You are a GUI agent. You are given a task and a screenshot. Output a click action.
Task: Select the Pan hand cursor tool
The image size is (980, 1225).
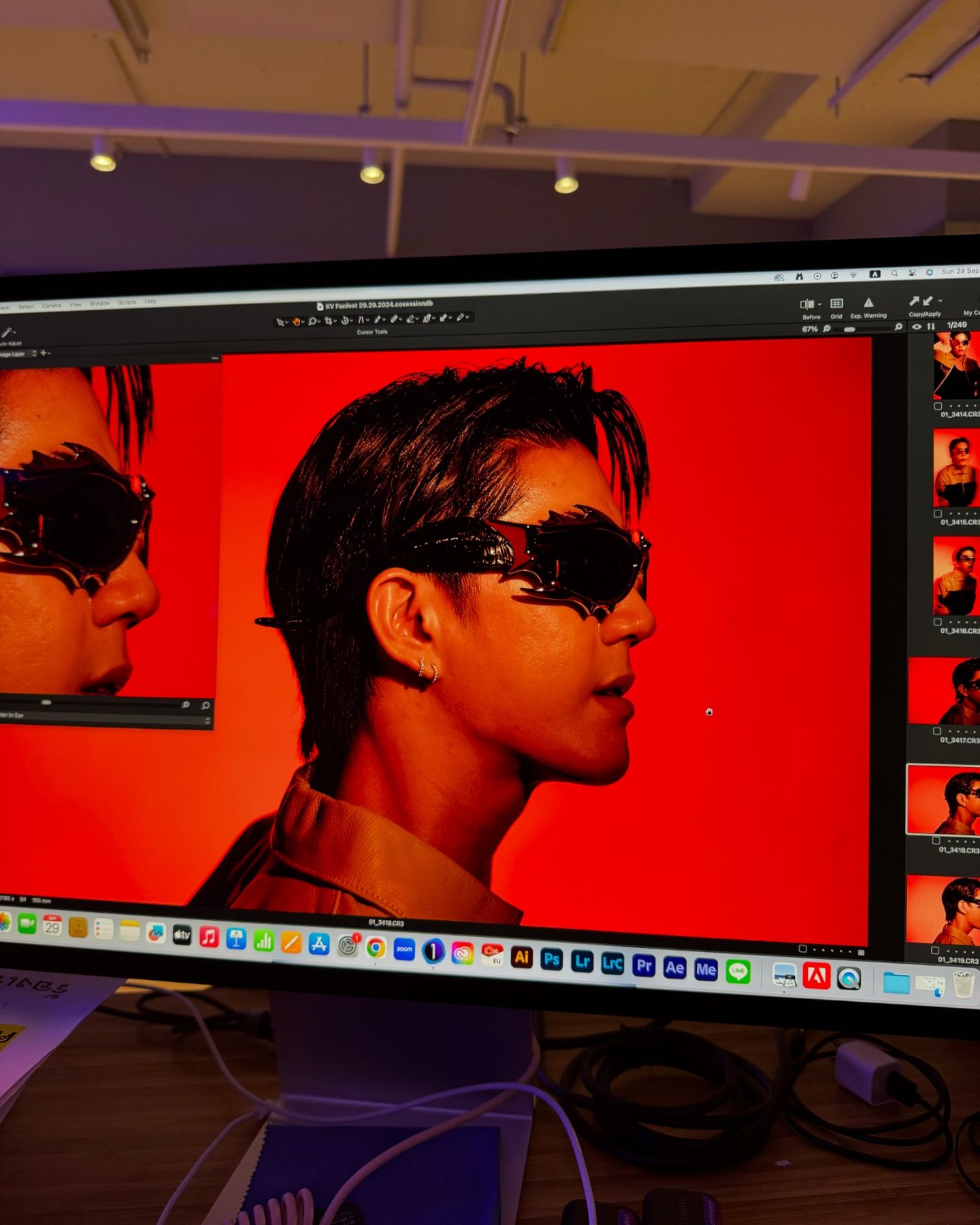pos(296,321)
